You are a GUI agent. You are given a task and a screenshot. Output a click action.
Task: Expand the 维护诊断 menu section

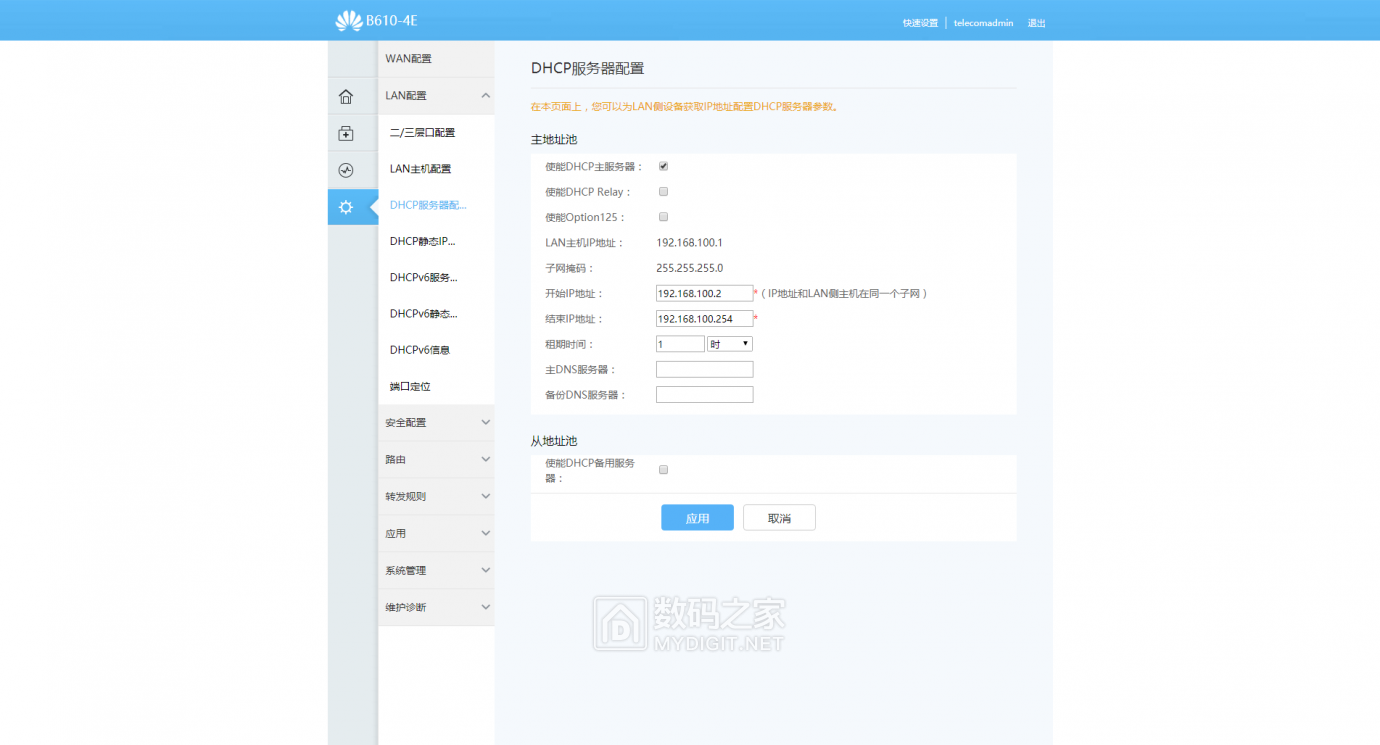pyautogui.click(x=436, y=608)
